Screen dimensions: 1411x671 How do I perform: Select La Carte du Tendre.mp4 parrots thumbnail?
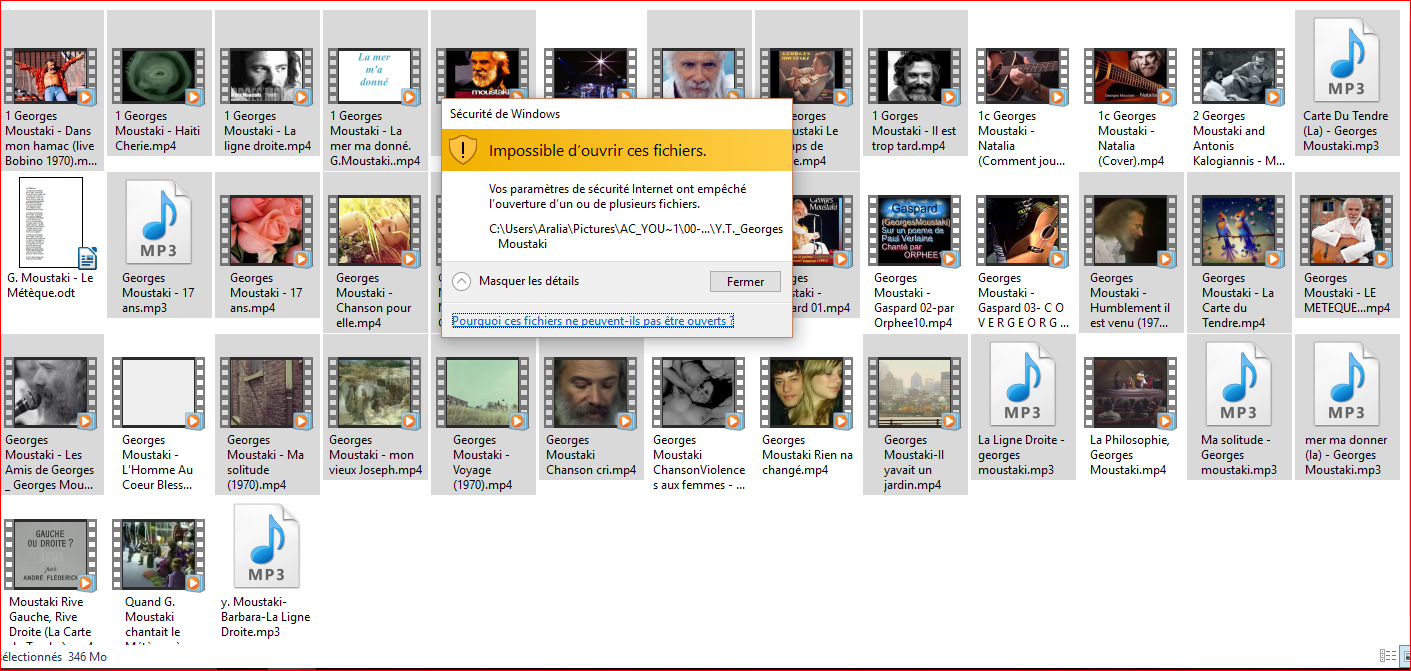1238,231
